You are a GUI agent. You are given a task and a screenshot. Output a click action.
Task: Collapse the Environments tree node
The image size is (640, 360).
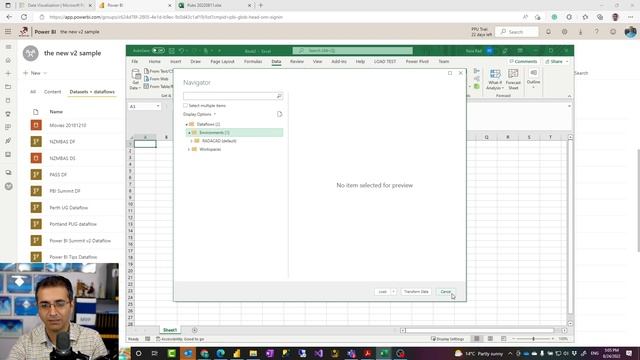189,133
